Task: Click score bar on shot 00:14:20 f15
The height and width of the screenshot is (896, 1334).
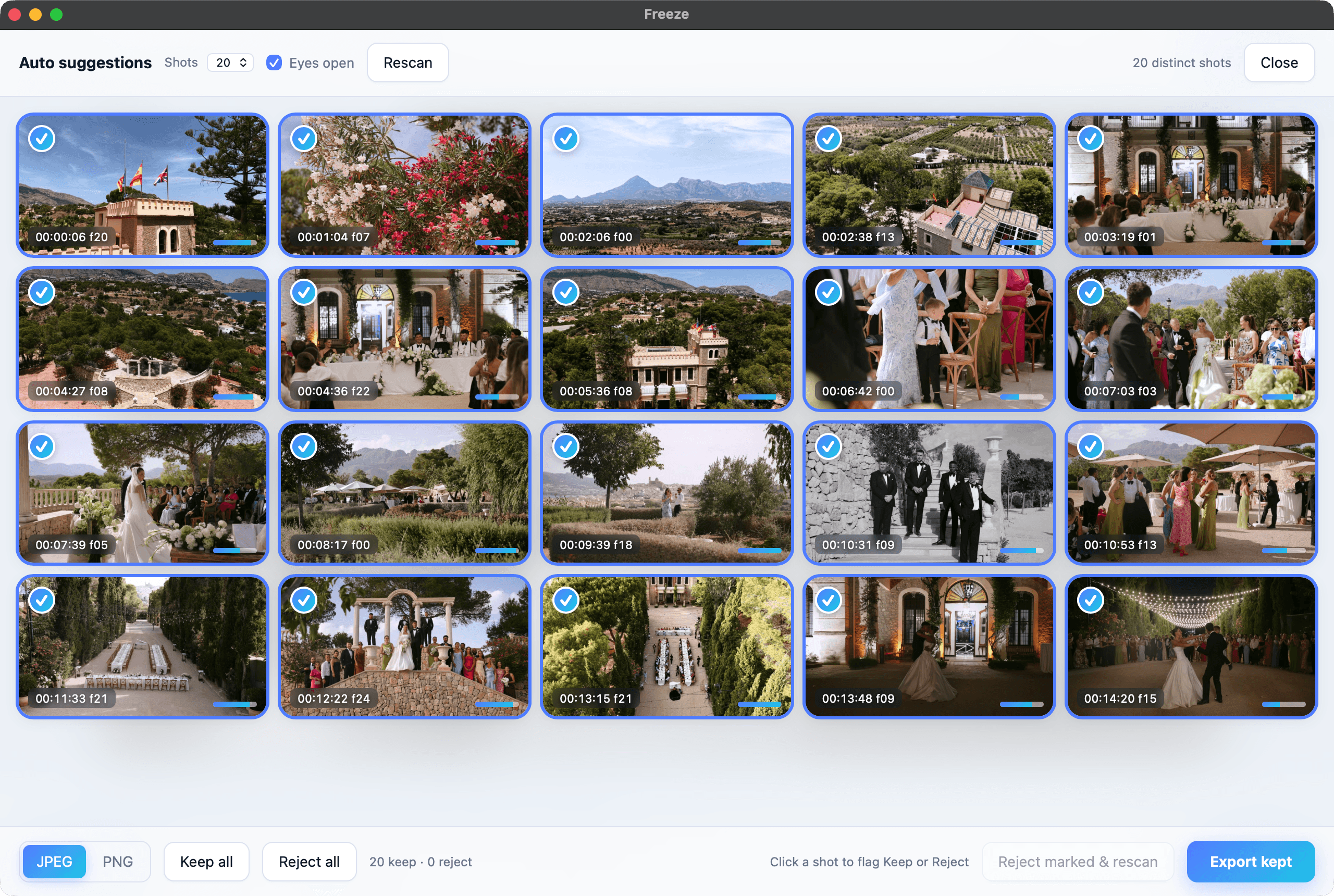Action: coord(1283,704)
